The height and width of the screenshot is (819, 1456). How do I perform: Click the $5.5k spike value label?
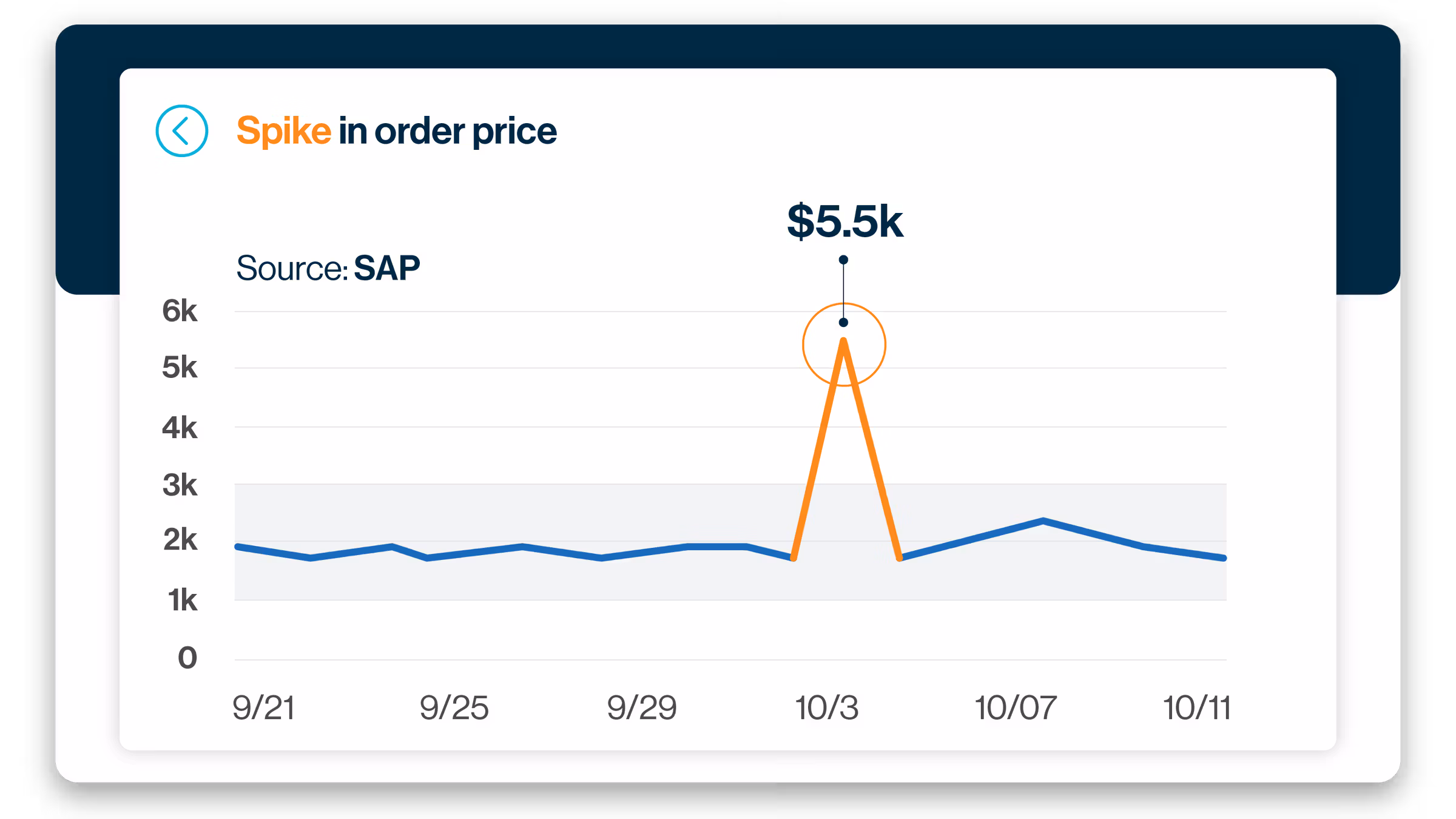pyautogui.click(x=844, y=221)
